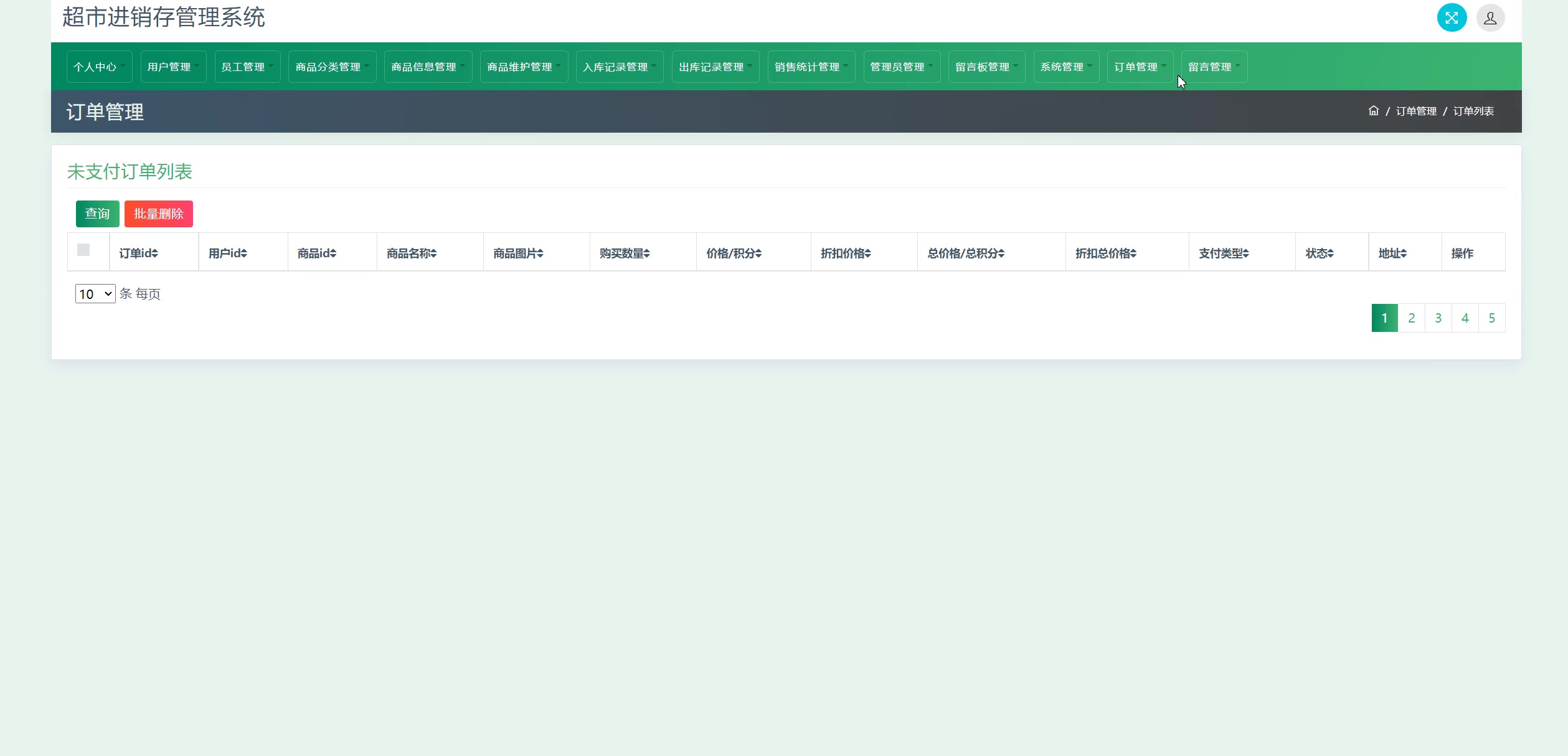Expand the 商品信息管理 nav dropdown
Image resolution: width=1568 pixels, height=756 pixels.
(427, 67)
